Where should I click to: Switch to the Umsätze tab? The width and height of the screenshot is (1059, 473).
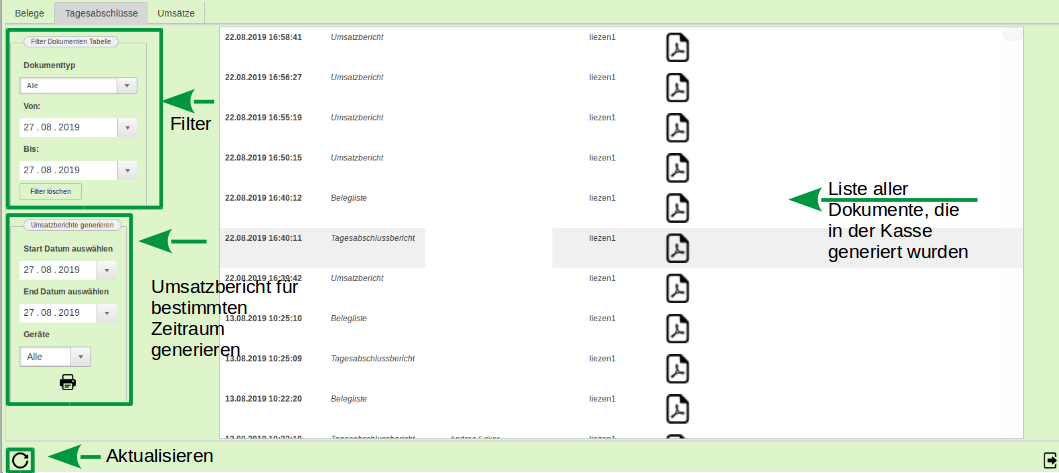(176, 12)
